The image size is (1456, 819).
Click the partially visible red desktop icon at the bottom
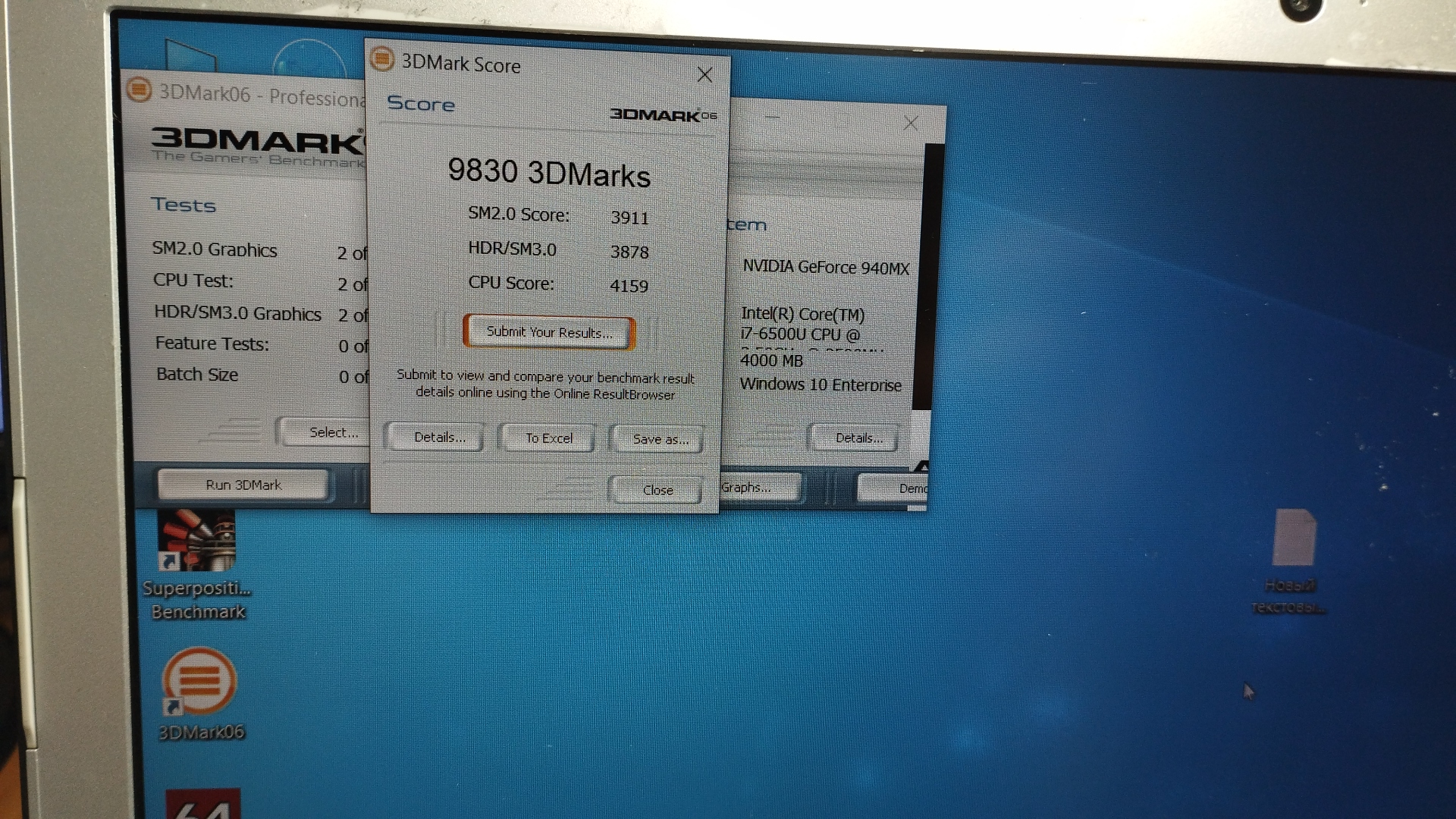pos(202,804)
